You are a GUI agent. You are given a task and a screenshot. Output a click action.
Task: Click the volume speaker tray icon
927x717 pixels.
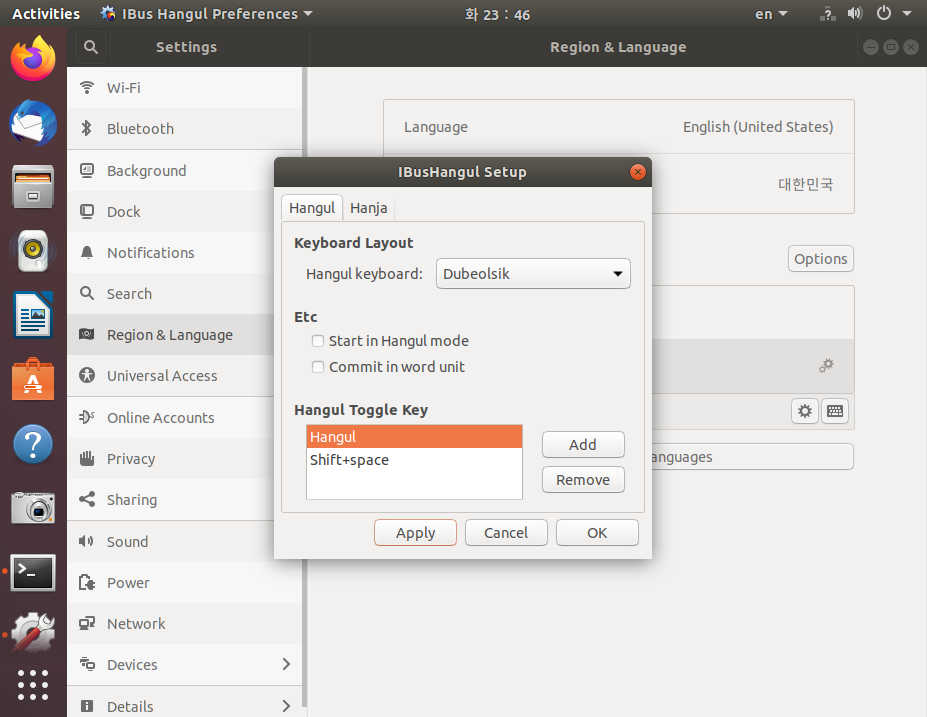[855, 13]
